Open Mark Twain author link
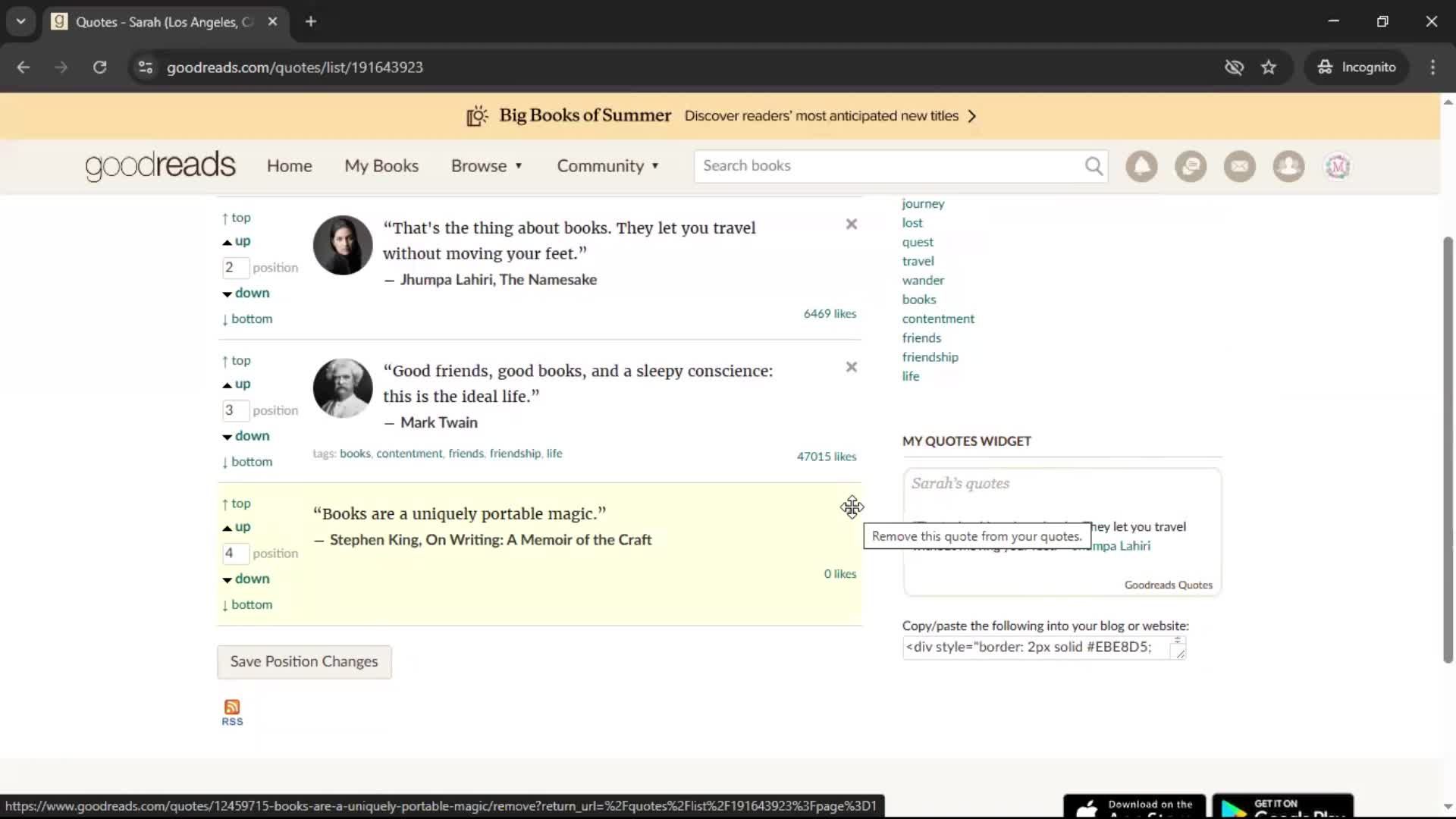The width and height of the screenshot is (1456, 819). pos(439,422)
